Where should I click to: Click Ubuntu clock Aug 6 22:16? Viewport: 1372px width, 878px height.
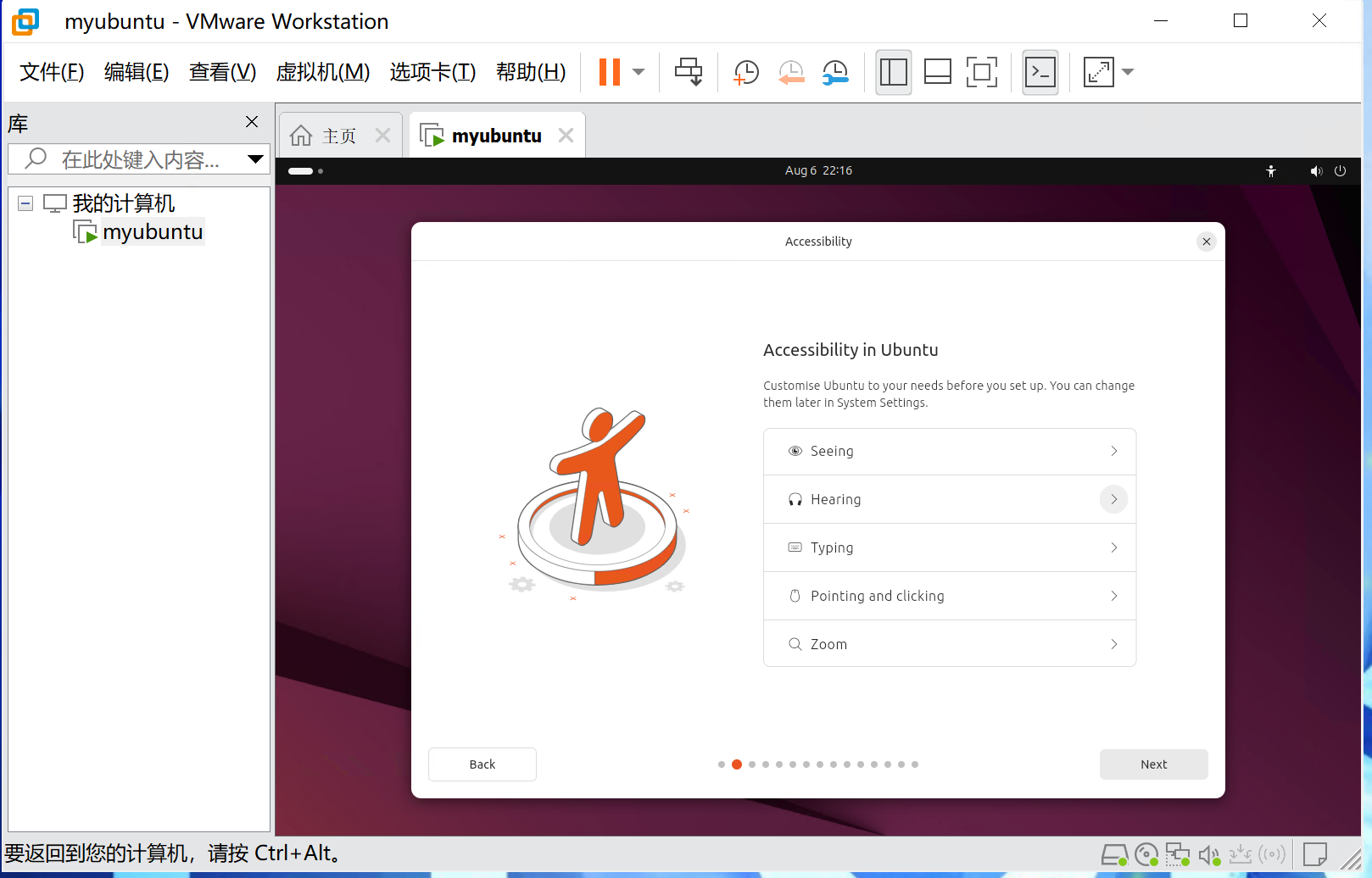[818, 170]
